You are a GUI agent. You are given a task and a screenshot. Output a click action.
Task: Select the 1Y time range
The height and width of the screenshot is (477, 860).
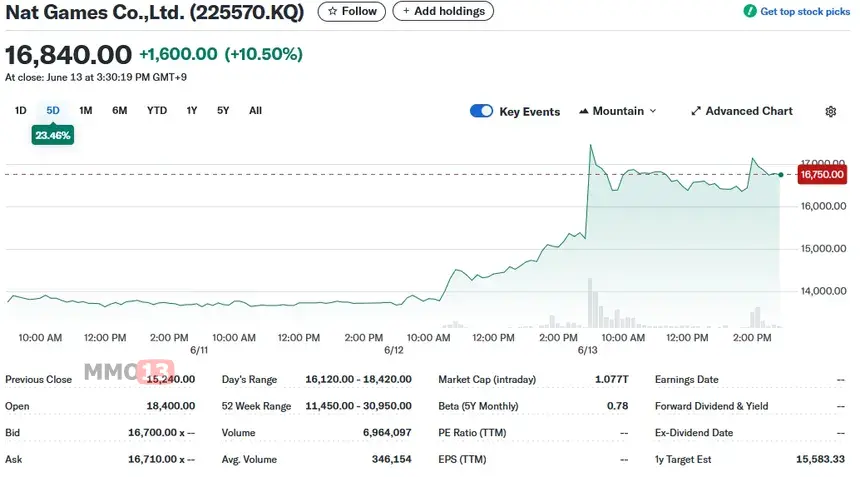(x=191, y=111)
